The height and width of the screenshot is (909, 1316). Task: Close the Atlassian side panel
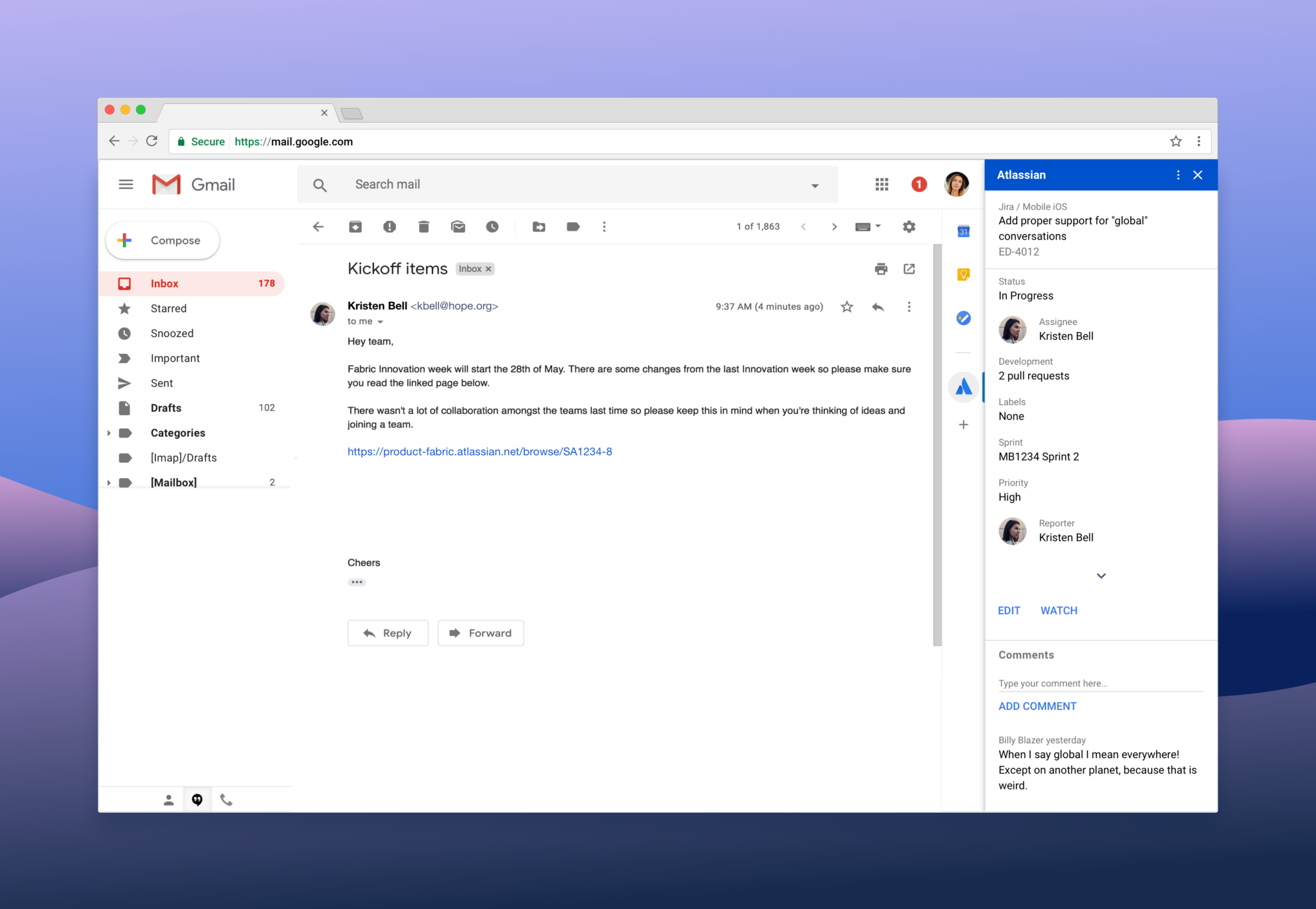pyautogui.click(x=1198, y=175)
